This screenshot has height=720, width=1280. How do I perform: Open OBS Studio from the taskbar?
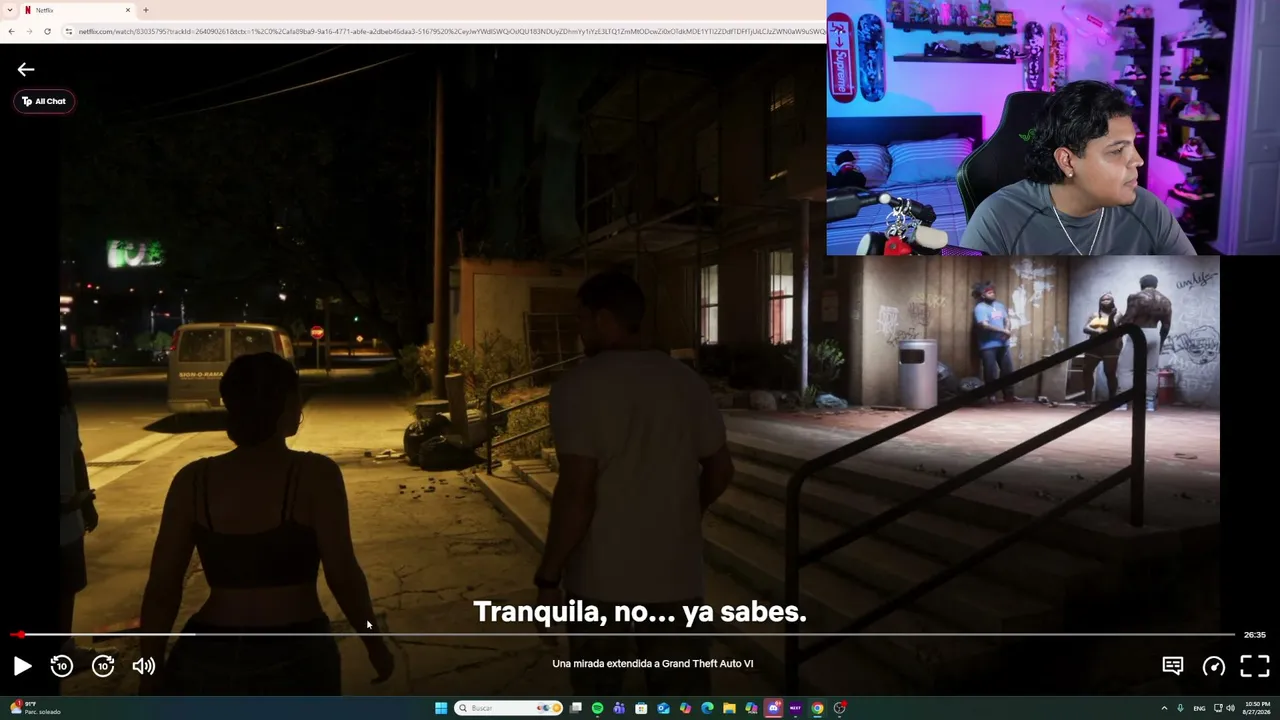point(840,708)
